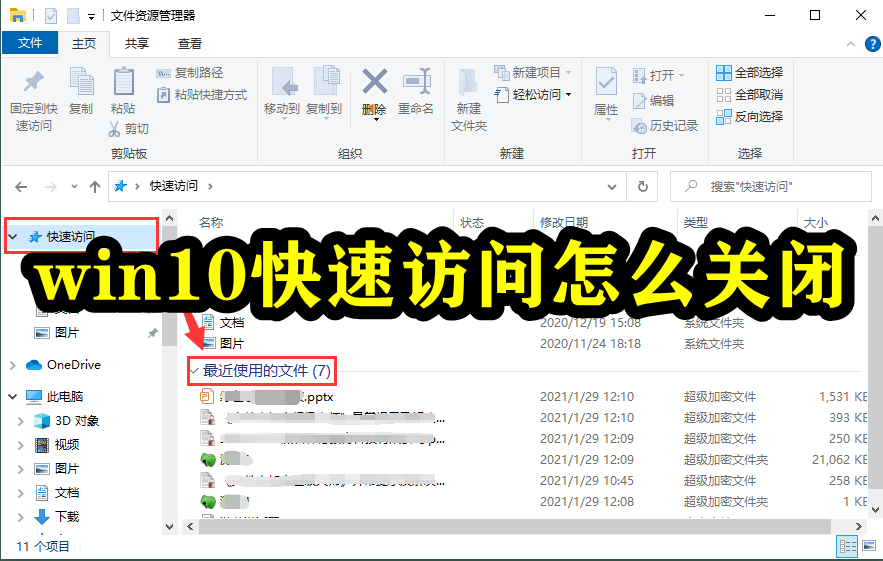Click the Delete X icon
The height and width of the screenshot is (561, 883).
[x=374, y=82]
